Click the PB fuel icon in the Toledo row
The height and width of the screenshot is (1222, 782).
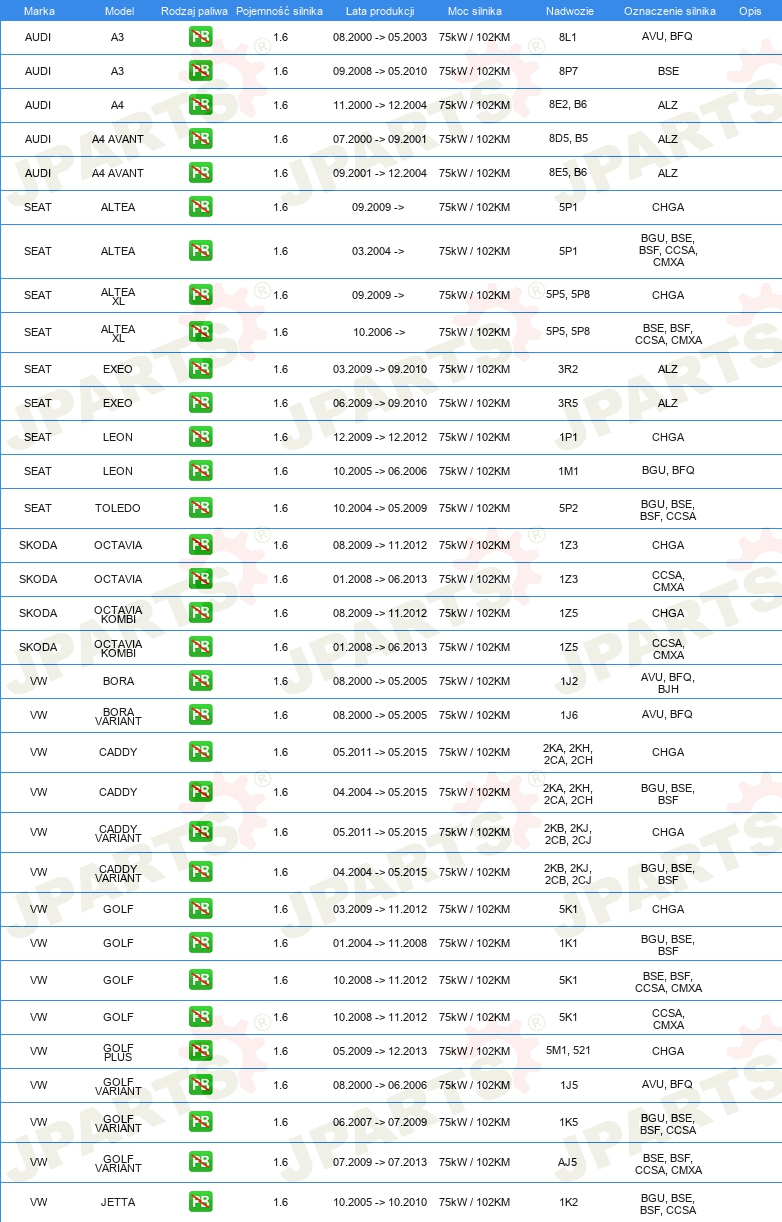click(200, 508)
